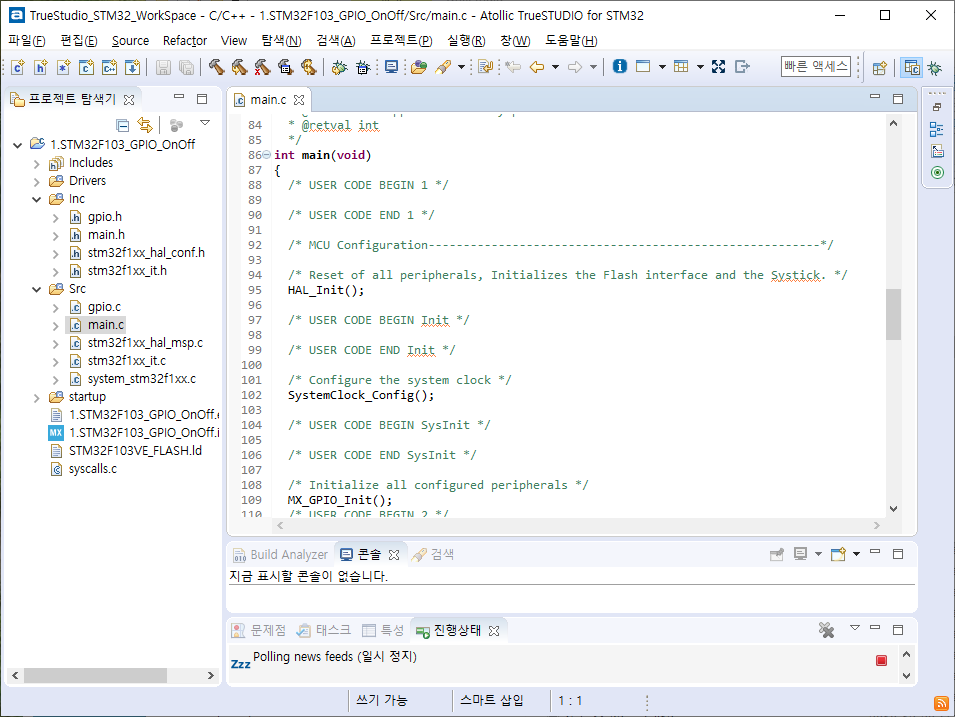Screen dimensions: 955x717
Task: Collapse the Src folder
Action: [x=37, y=289]
